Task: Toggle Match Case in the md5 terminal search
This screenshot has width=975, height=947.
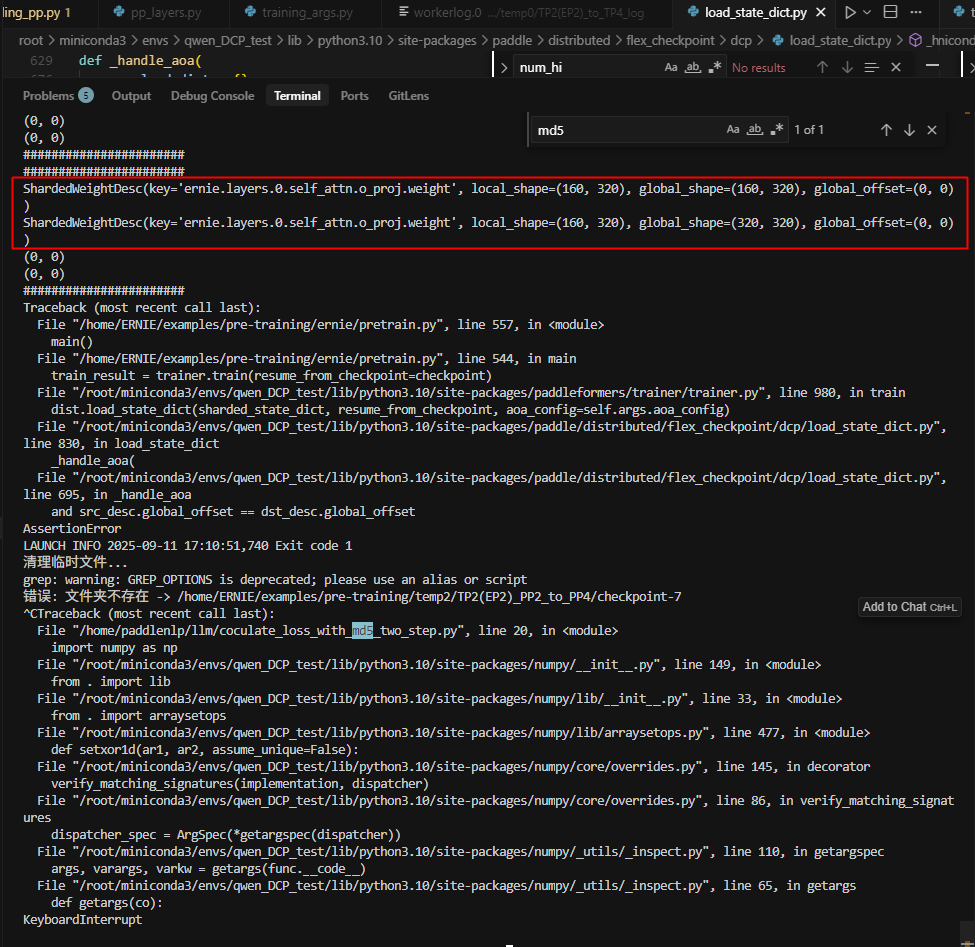Action: 733,130
